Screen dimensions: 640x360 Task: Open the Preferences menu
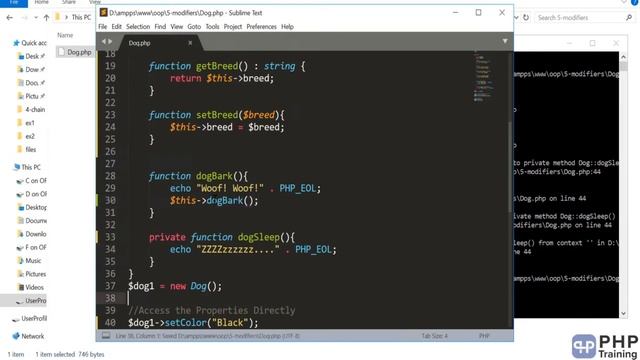pyautogui.click(x=261, y=27)
